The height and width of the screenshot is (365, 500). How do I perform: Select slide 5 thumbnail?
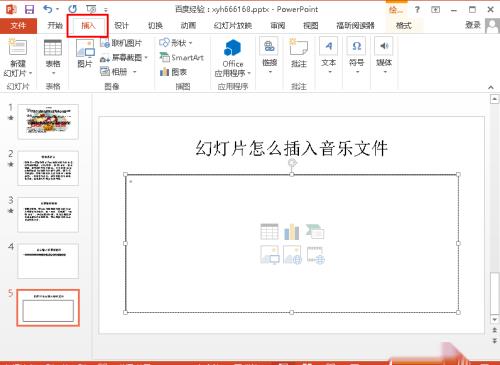tap(48, 308)
